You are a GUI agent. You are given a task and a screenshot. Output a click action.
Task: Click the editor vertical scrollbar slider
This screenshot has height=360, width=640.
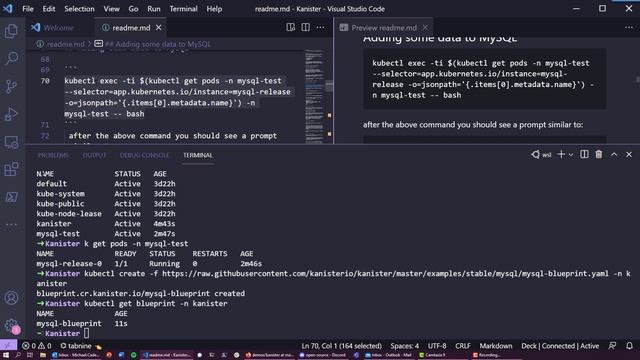[x=329, y=86]
